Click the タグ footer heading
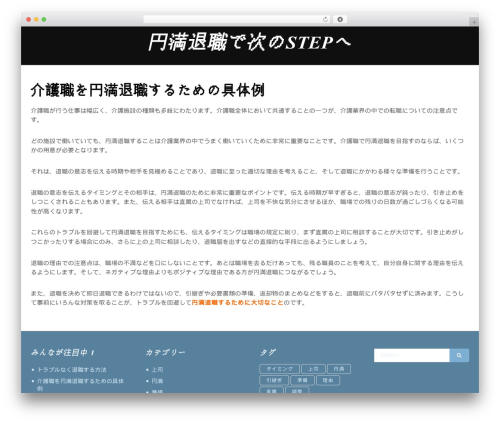 tap(268, 352)
